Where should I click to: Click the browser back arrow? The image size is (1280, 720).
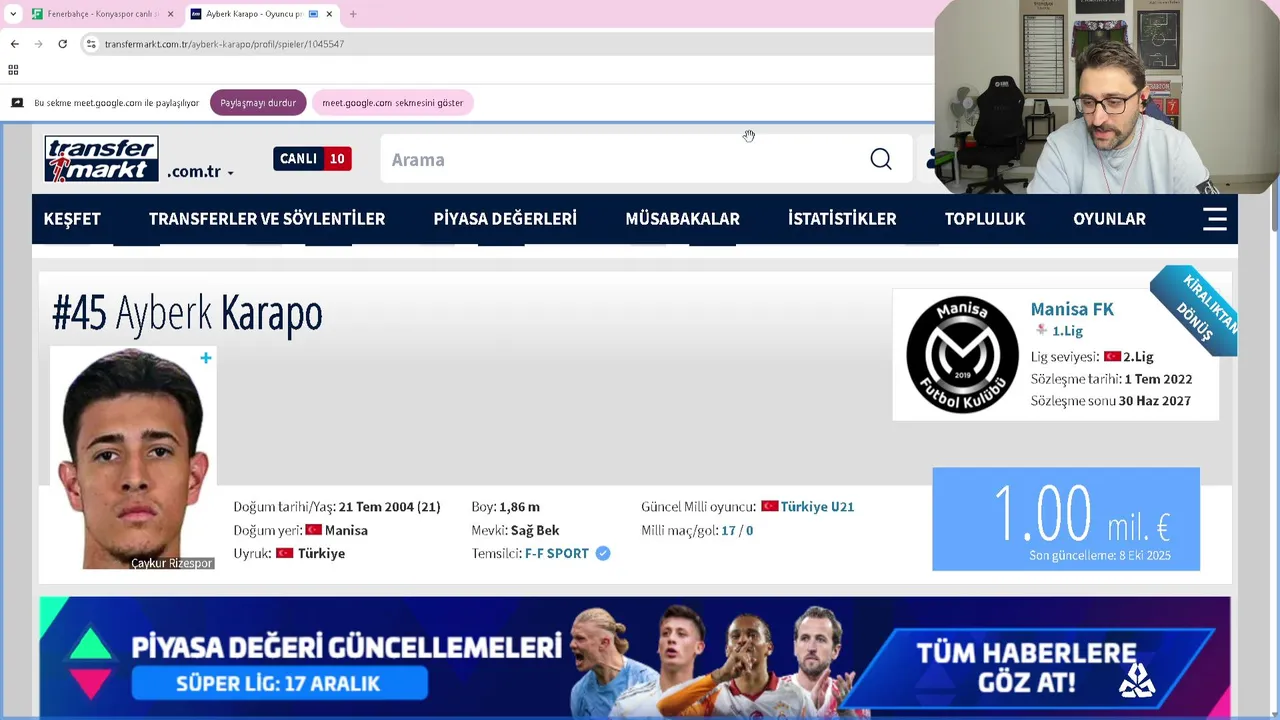click(x=14, y=44)
